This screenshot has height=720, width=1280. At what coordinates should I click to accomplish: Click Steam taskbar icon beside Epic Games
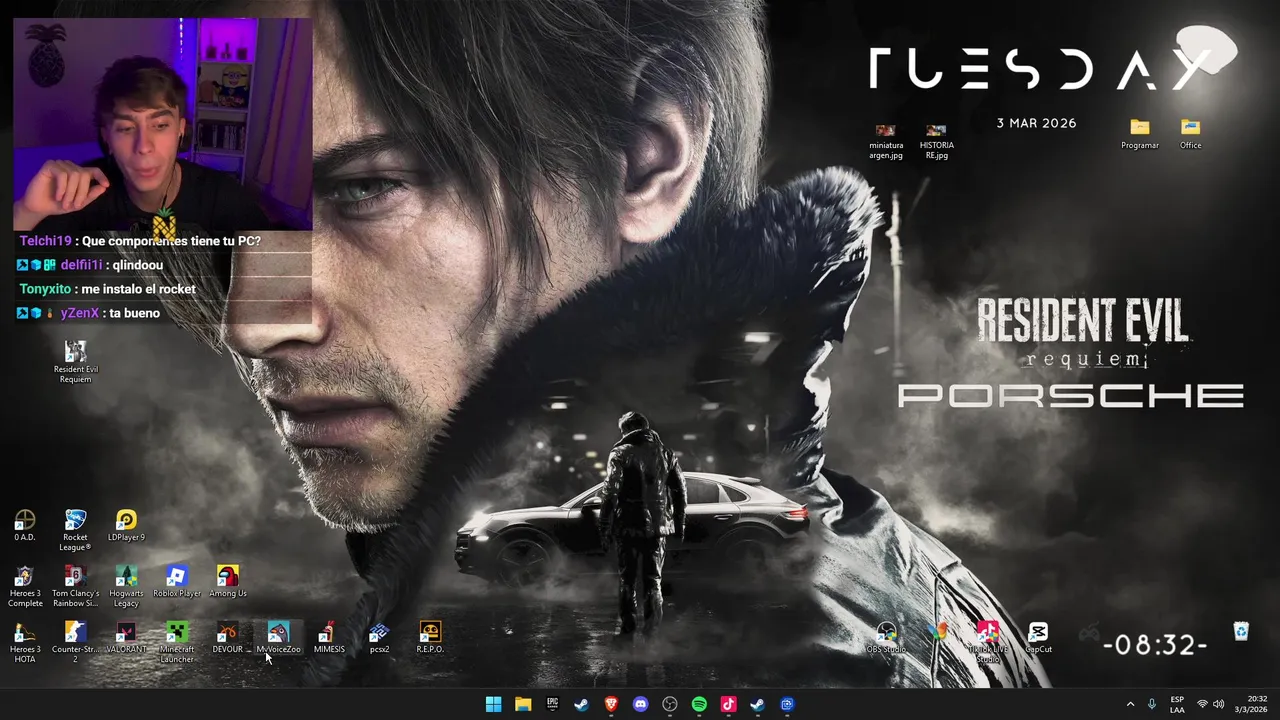tap(581, 704)
